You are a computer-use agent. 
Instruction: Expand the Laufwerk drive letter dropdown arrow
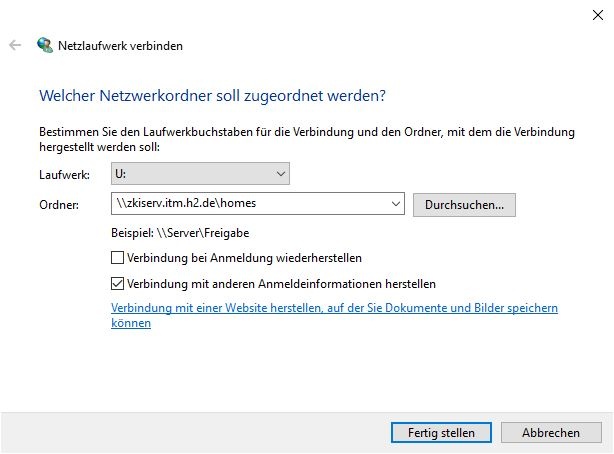280,175
